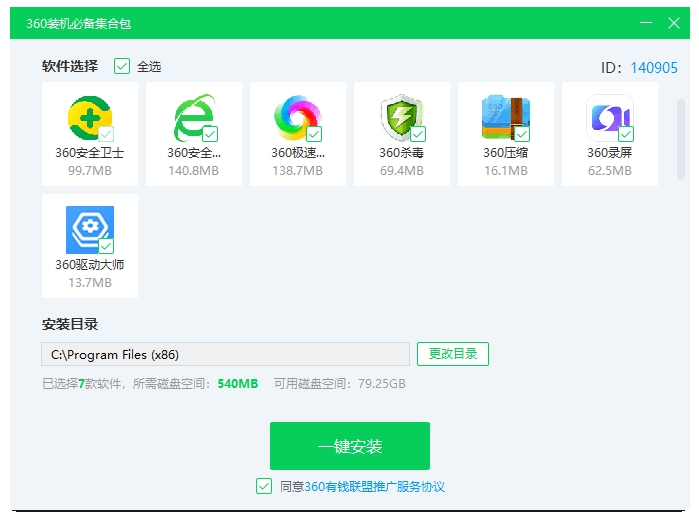Click the software list vertical scrollbar
This screenshot has width=699, height=519.
click(681, 139)
